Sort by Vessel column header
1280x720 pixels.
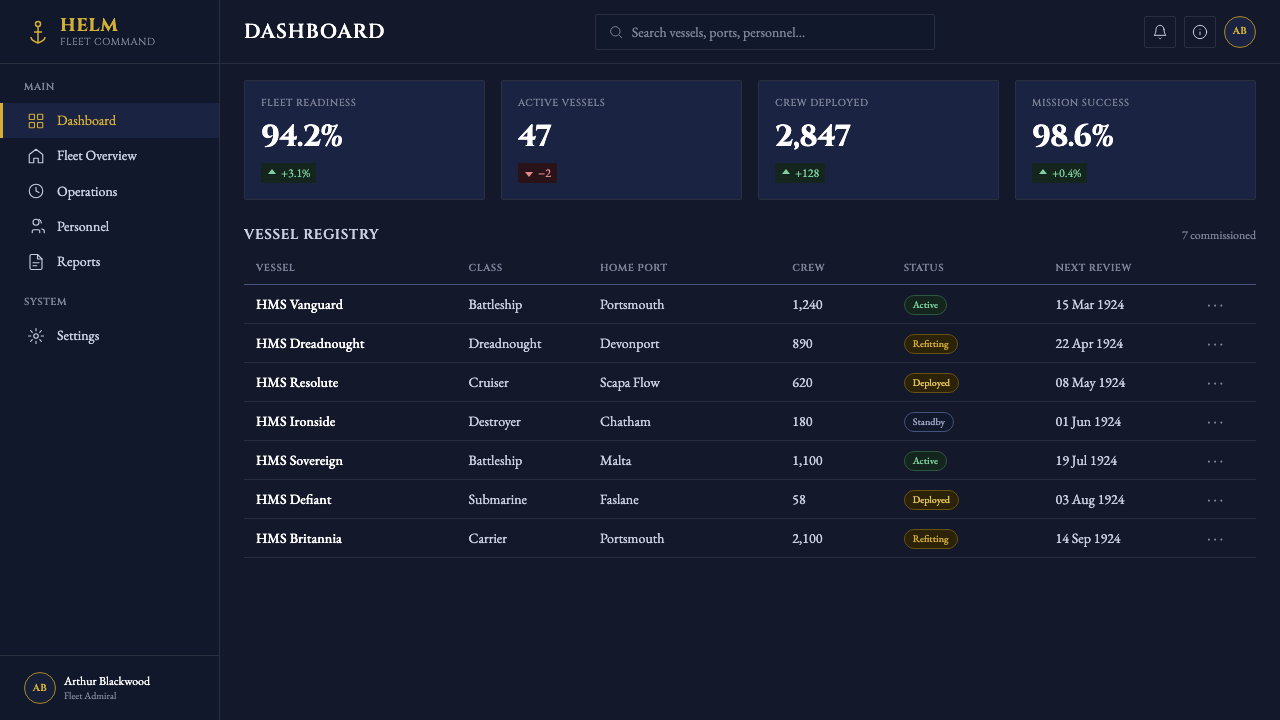[x=275, y=267]
